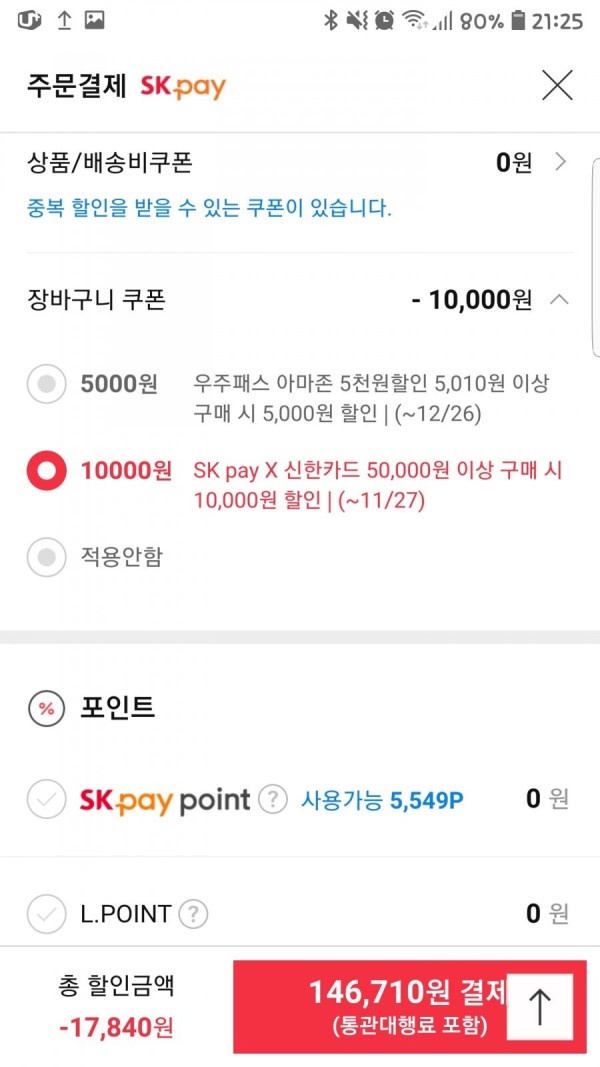The height and width of the screenshot is (1067, 600).
Task: Choose 적용안함 radio option
Action: tap(46, 557)
